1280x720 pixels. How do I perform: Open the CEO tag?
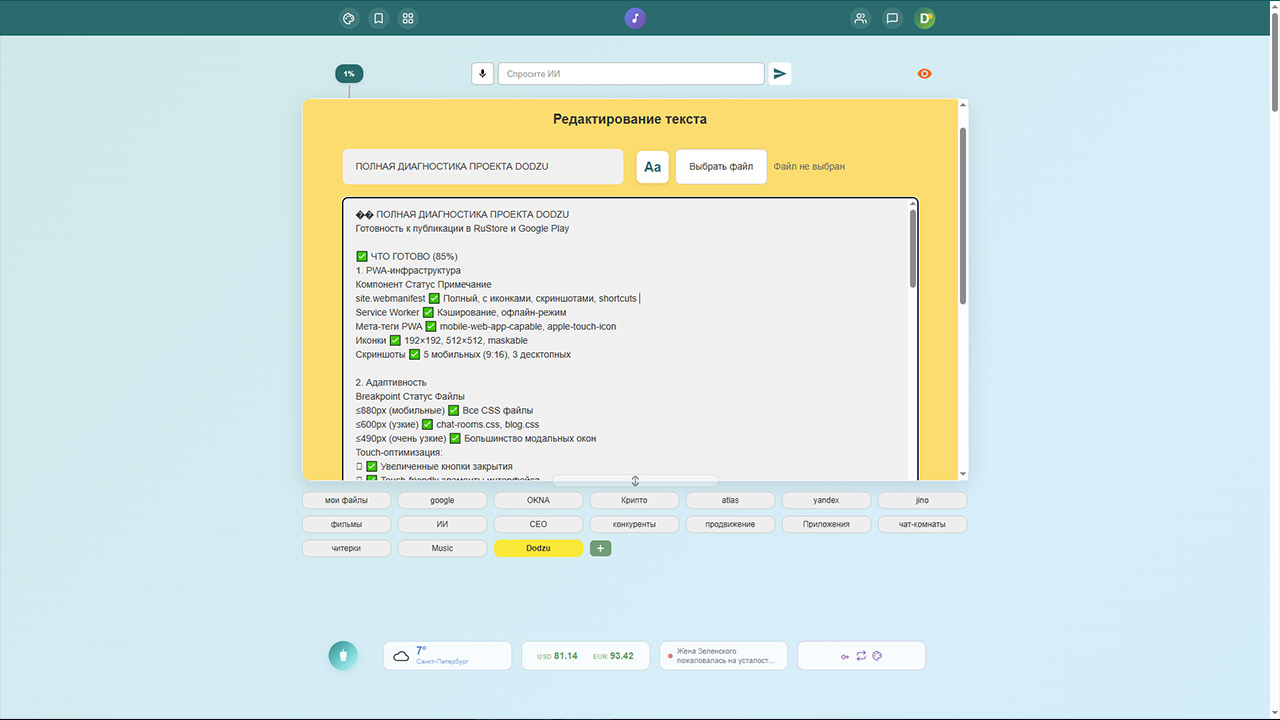coord(538,524)
